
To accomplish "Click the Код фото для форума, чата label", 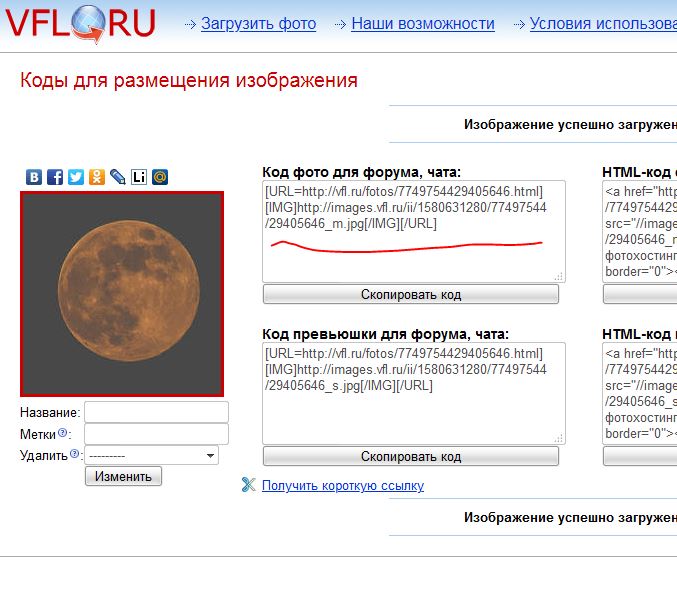I will click(361, 172).
